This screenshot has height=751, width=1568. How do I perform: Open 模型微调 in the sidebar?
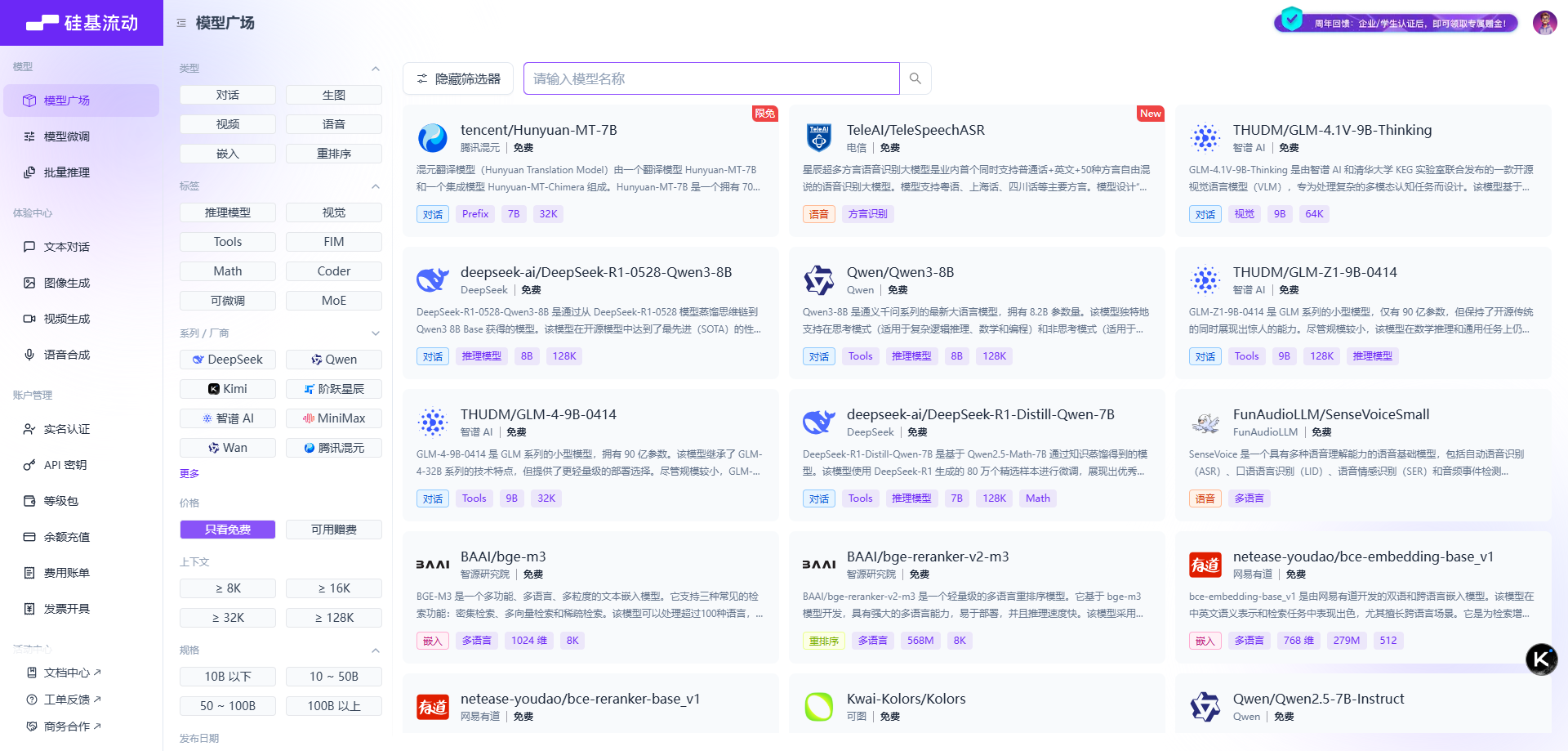(x=67, y=136)
